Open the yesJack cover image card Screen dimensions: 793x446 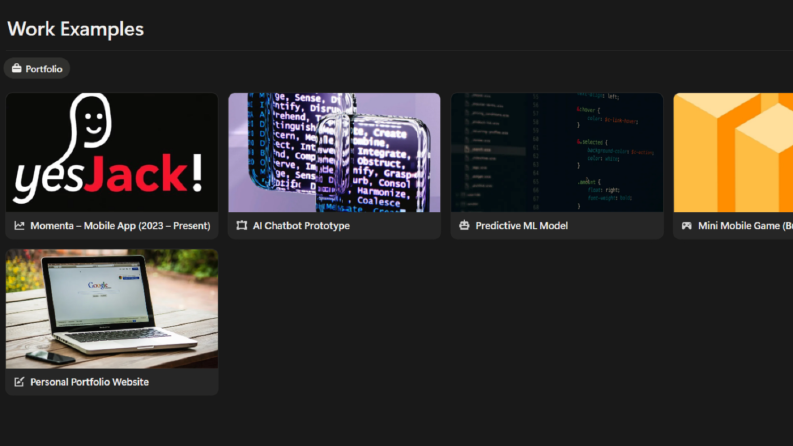tap(112, 152)
